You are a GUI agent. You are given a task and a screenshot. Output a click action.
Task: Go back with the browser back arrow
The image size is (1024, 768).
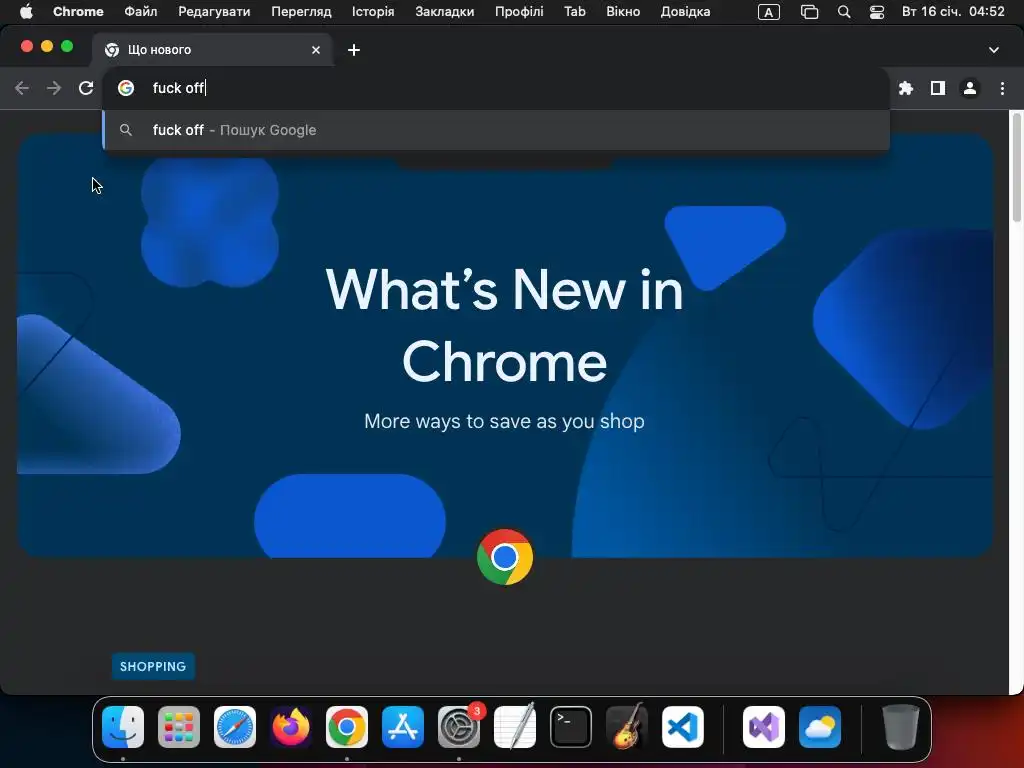coord(22,88)
